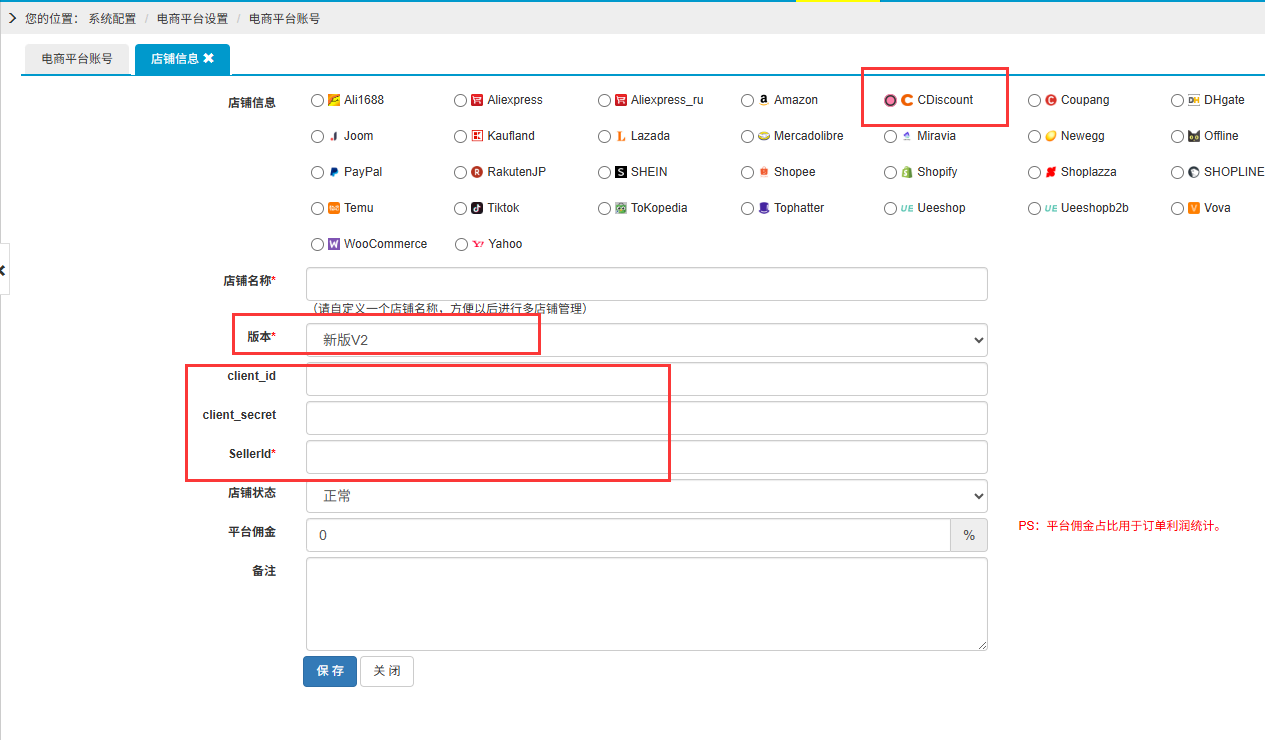Focus the 平台佣金 percentage input

pos(628,535)
